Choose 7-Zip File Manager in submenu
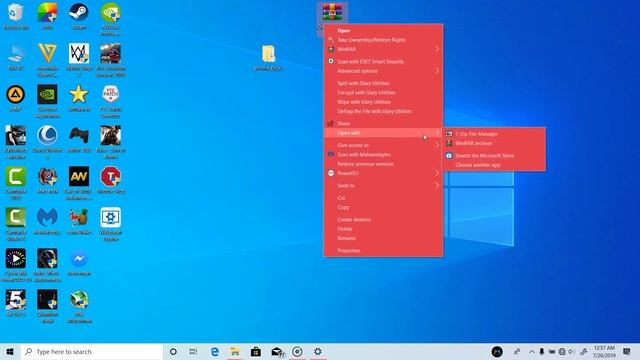The width and height of the screenshot is (640, 360). pyautogui.click(x=494, y=134)
